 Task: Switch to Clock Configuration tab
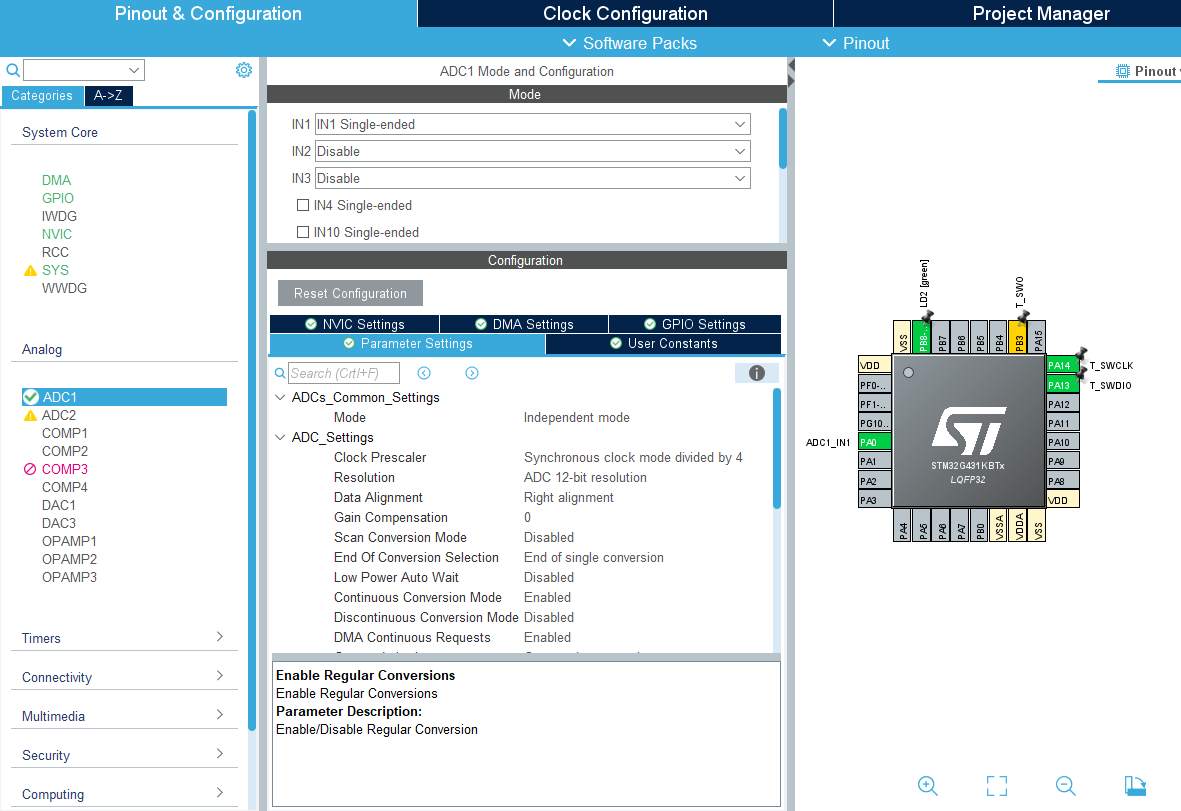coord(625,14)
